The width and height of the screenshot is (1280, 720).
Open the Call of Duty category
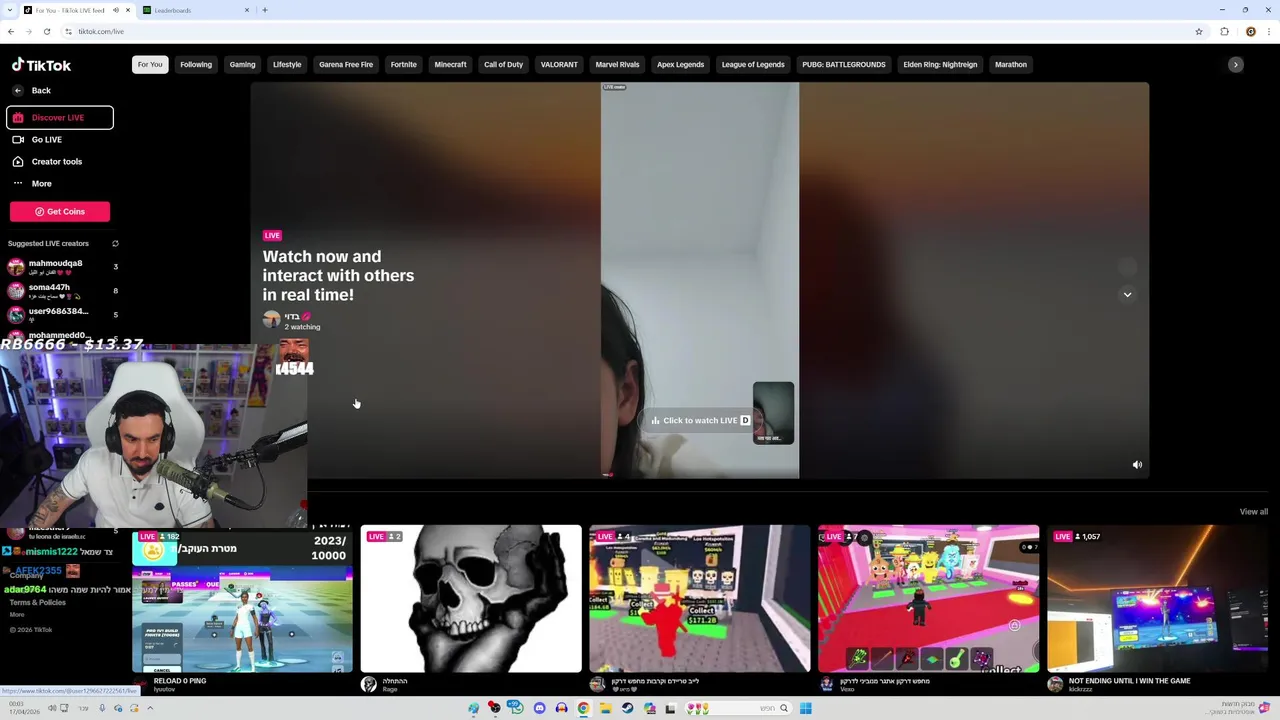point(503,65)
